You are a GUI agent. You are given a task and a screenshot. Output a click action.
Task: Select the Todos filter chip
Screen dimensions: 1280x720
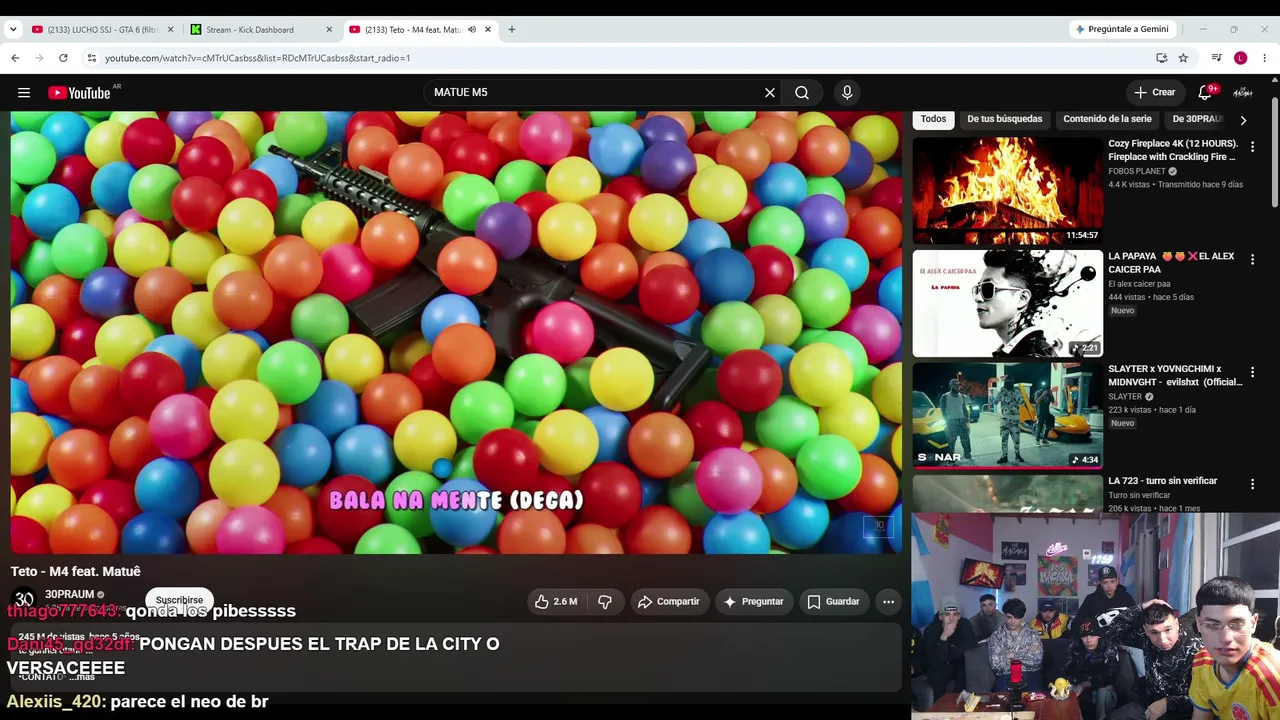coord(933,119)
